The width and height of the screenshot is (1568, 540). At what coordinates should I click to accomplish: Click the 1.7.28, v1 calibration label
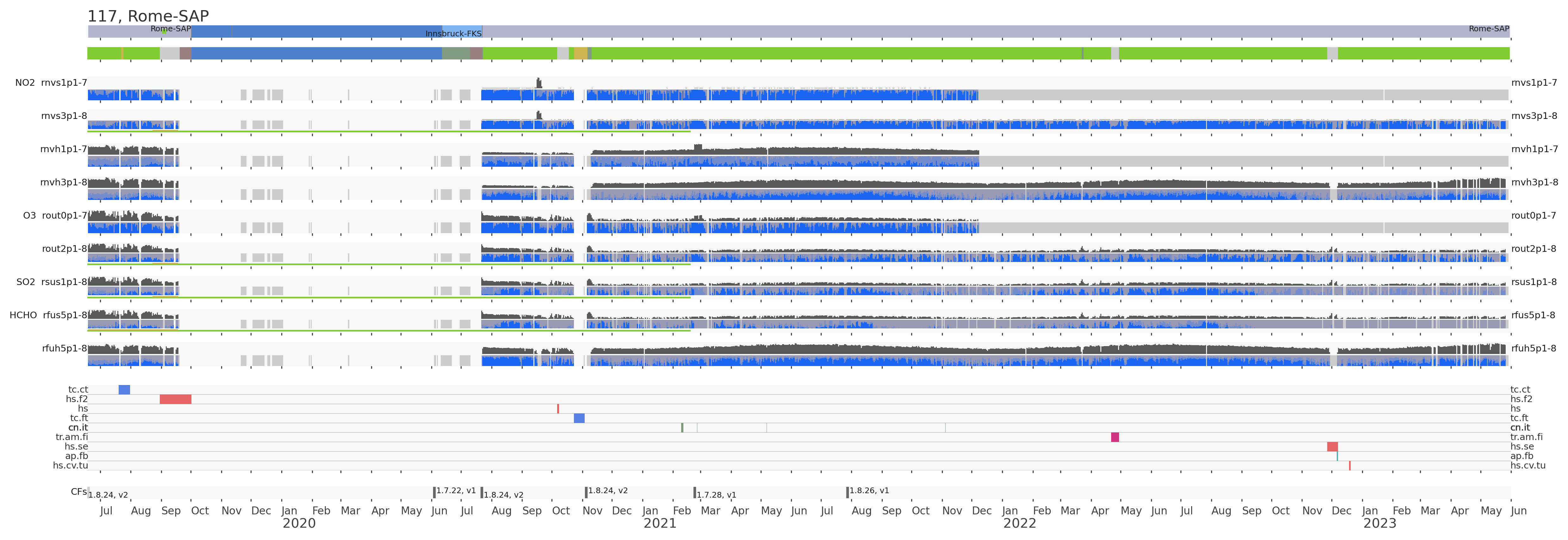click(716, 495)
